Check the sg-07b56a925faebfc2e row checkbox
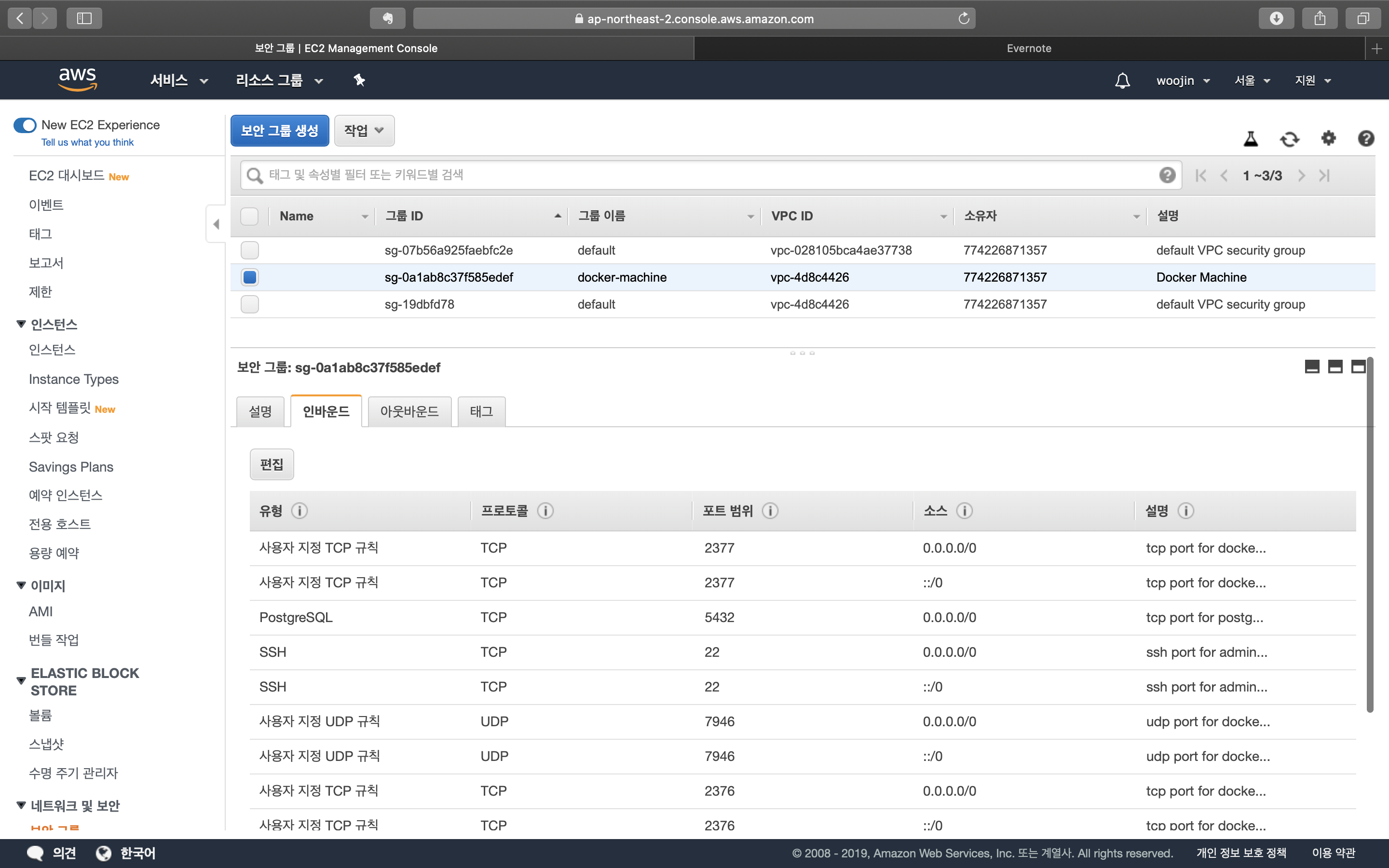 coord(249,250)
